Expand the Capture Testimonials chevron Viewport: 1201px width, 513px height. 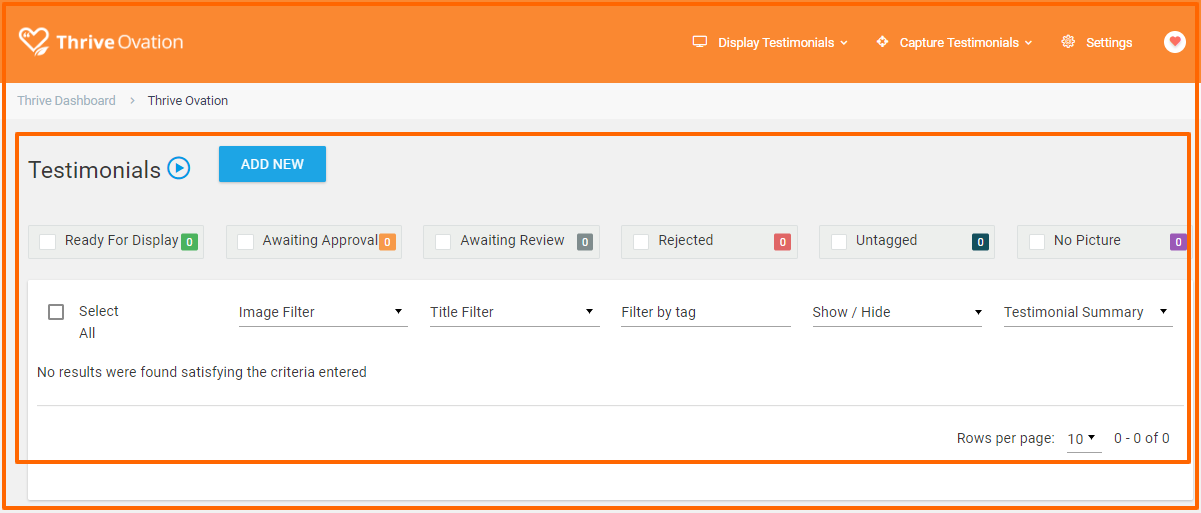pyautogui.click(x=1029, y=43)
